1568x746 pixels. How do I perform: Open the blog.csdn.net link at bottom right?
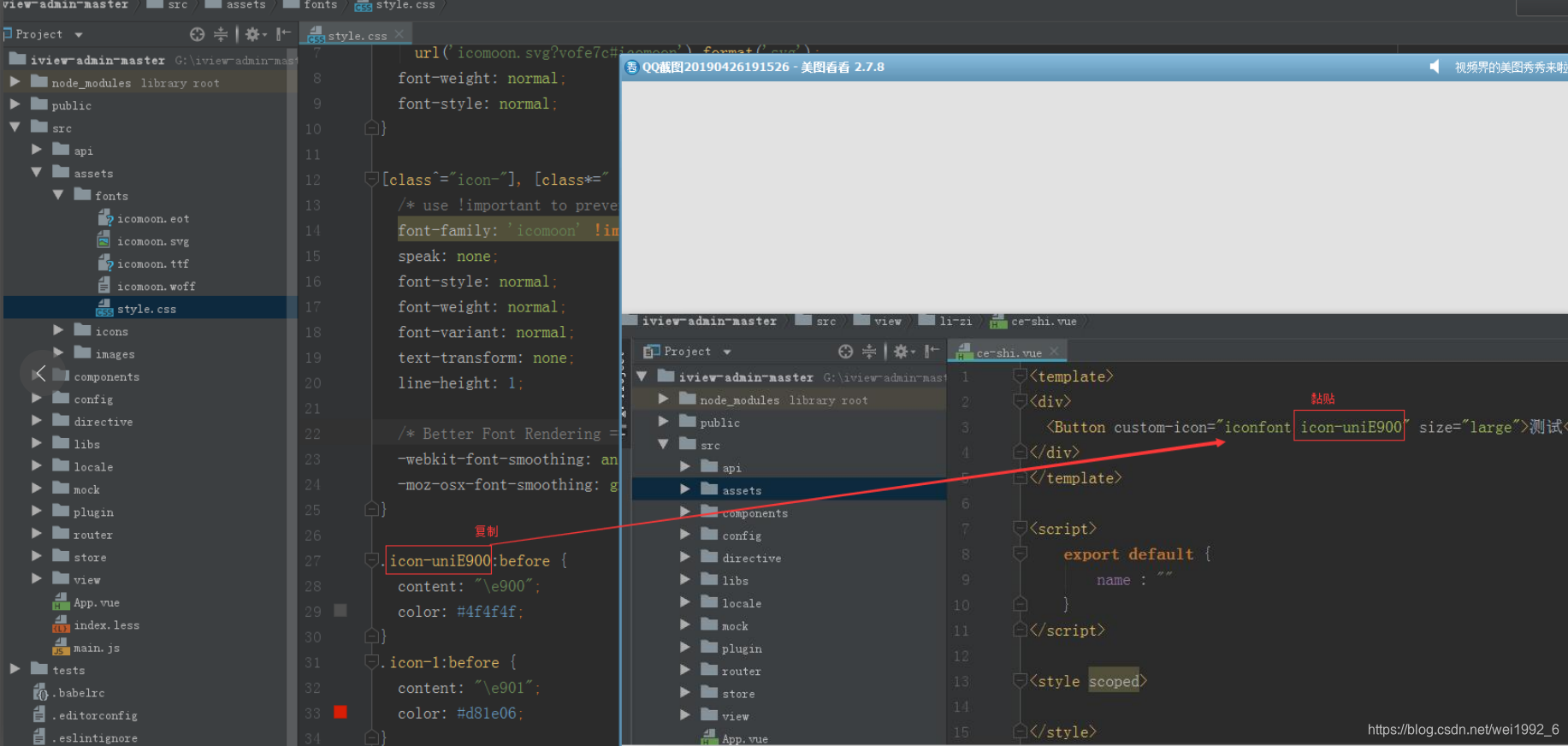(x=1463, y=729)
